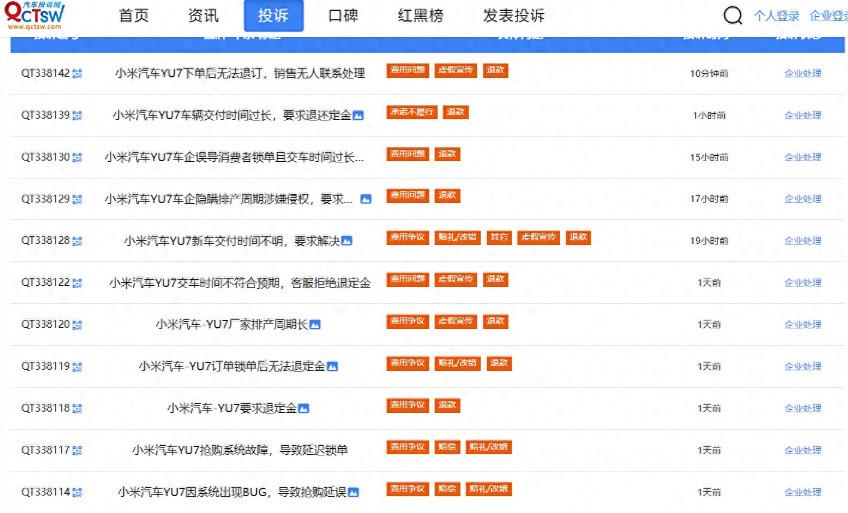Image resolution: width=848 pixels, height=513 pixels.
Task: Open complaint 抢购系统故障,导致延迟锁单
Action: [x=240, y=450]
